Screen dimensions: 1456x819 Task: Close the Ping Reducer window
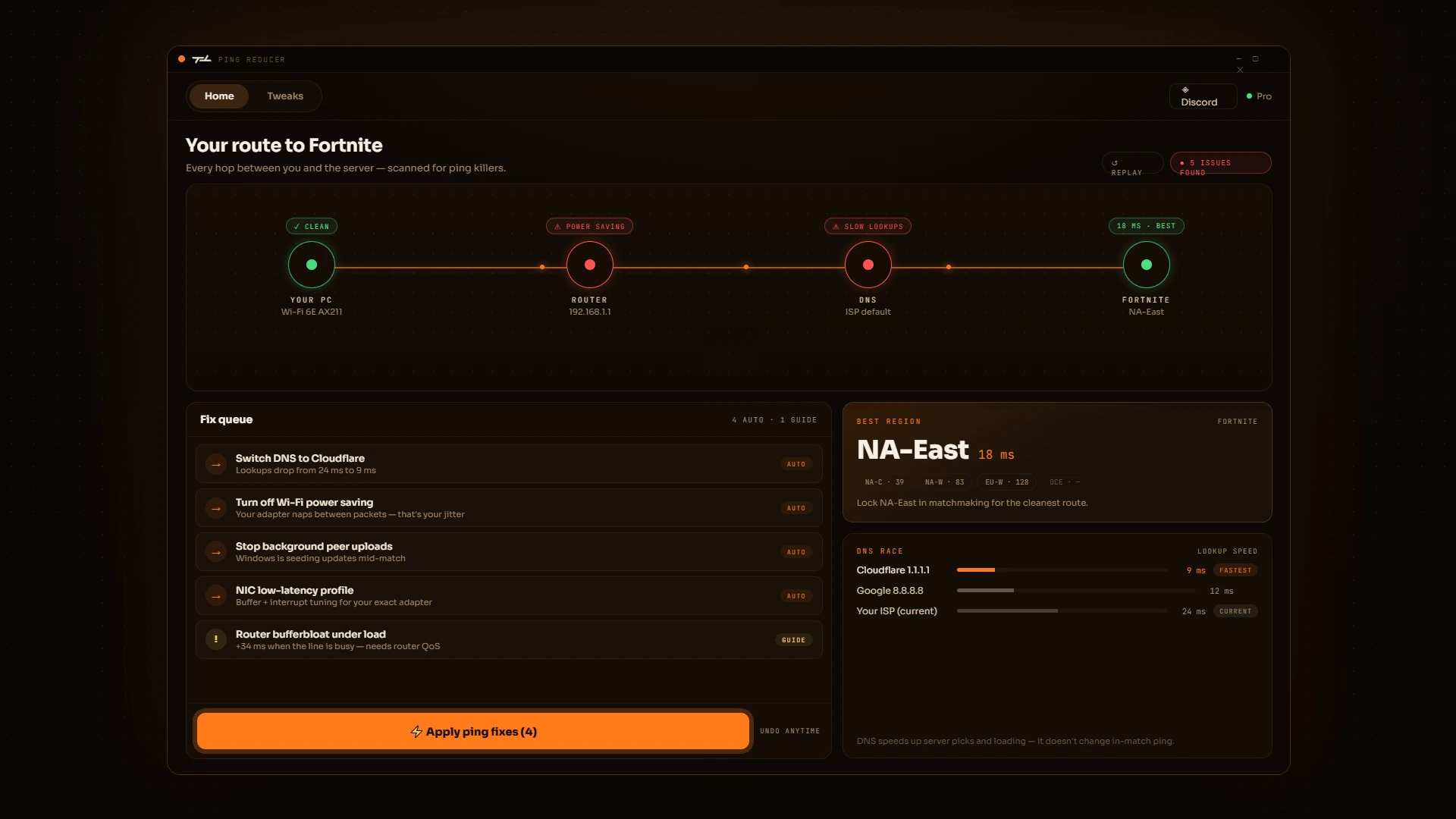tap(1241, 70)
